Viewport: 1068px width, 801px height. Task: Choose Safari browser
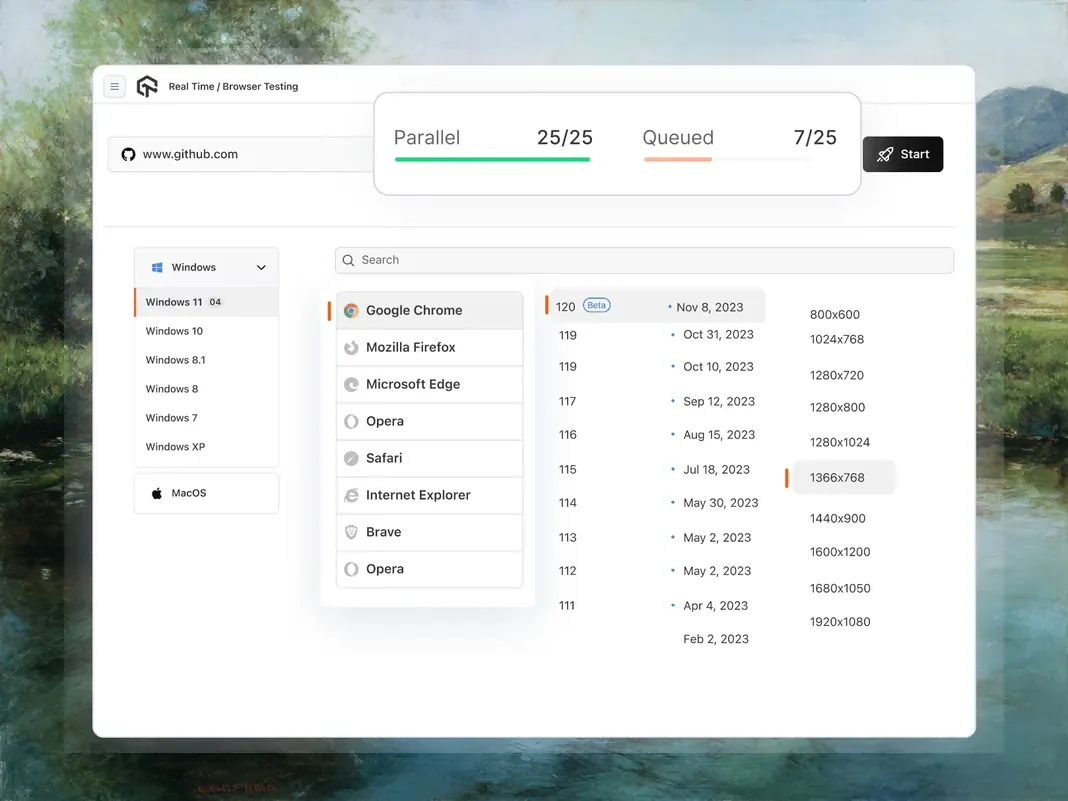tap(429, 458)
